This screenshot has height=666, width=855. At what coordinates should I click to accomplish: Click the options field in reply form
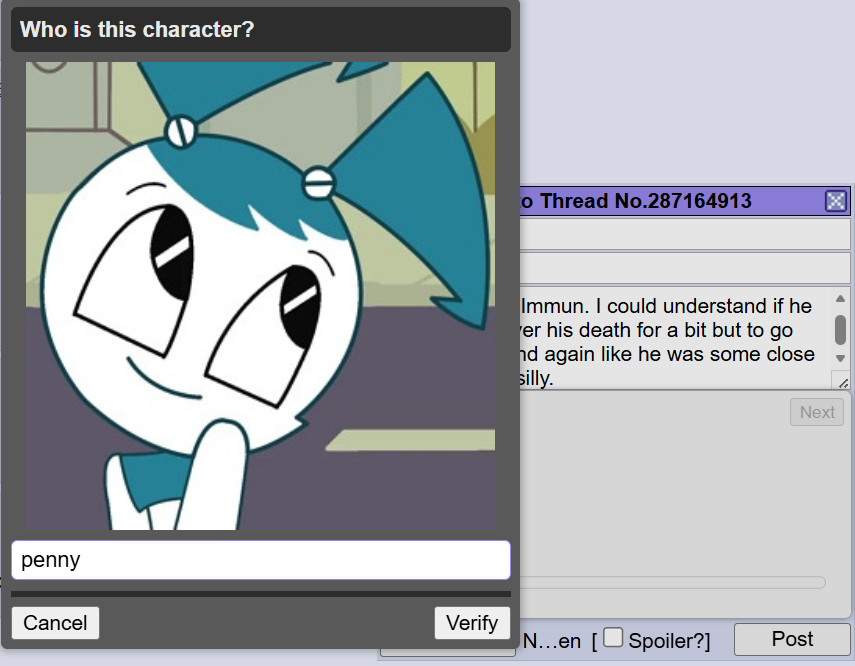click(684, 268)
